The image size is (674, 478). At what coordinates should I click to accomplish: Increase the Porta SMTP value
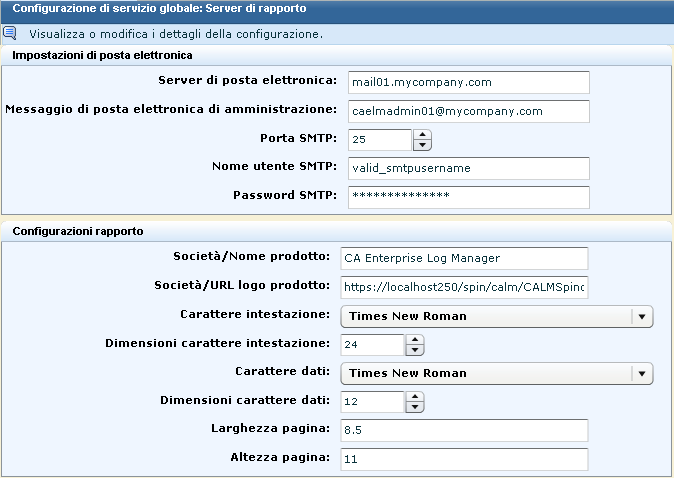click(423, 134)
